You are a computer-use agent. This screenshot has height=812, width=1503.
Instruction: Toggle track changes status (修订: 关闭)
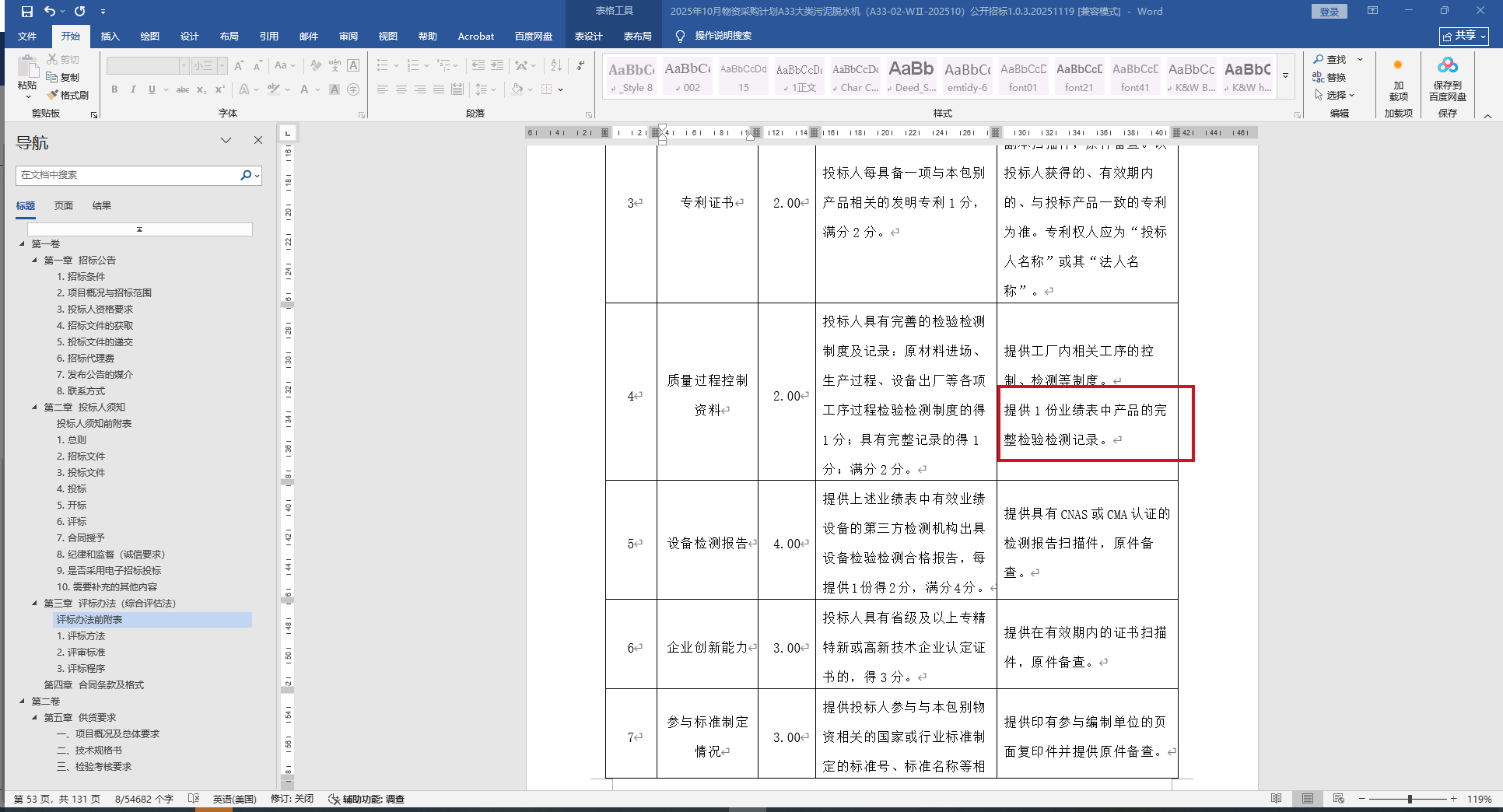[292, 799]
